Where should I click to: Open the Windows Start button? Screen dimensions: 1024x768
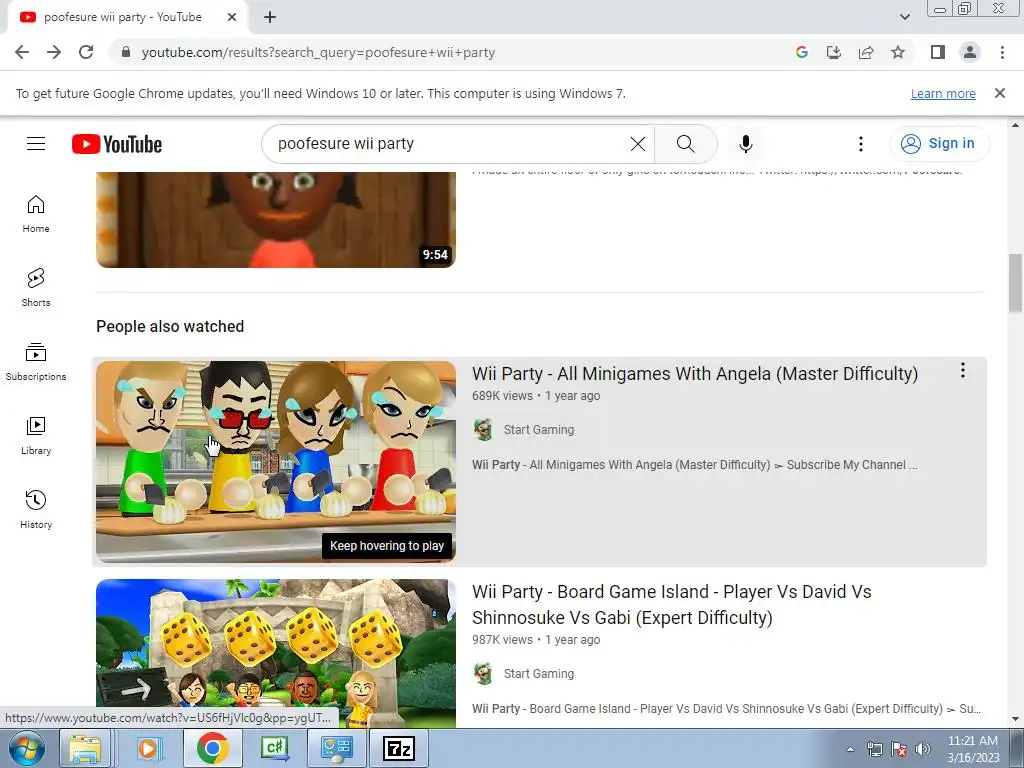coord(26,748)
